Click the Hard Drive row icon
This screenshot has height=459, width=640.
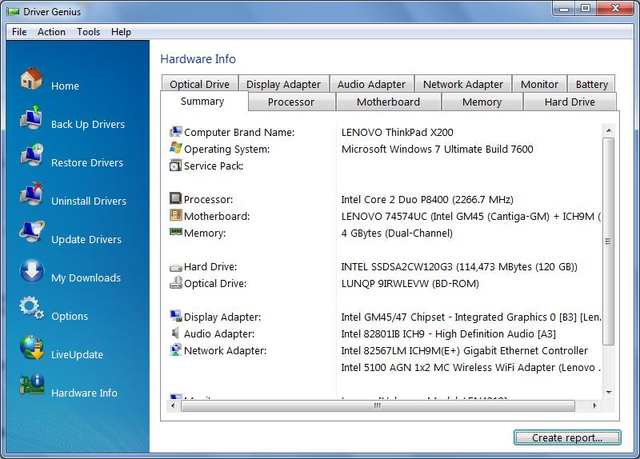click(176, 268)
